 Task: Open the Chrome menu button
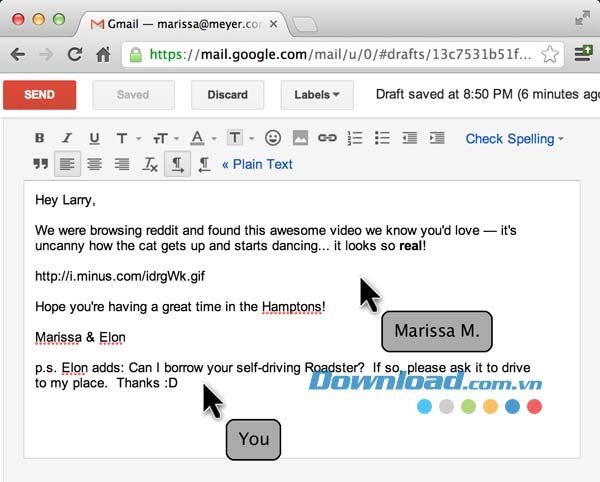(583, 54)
